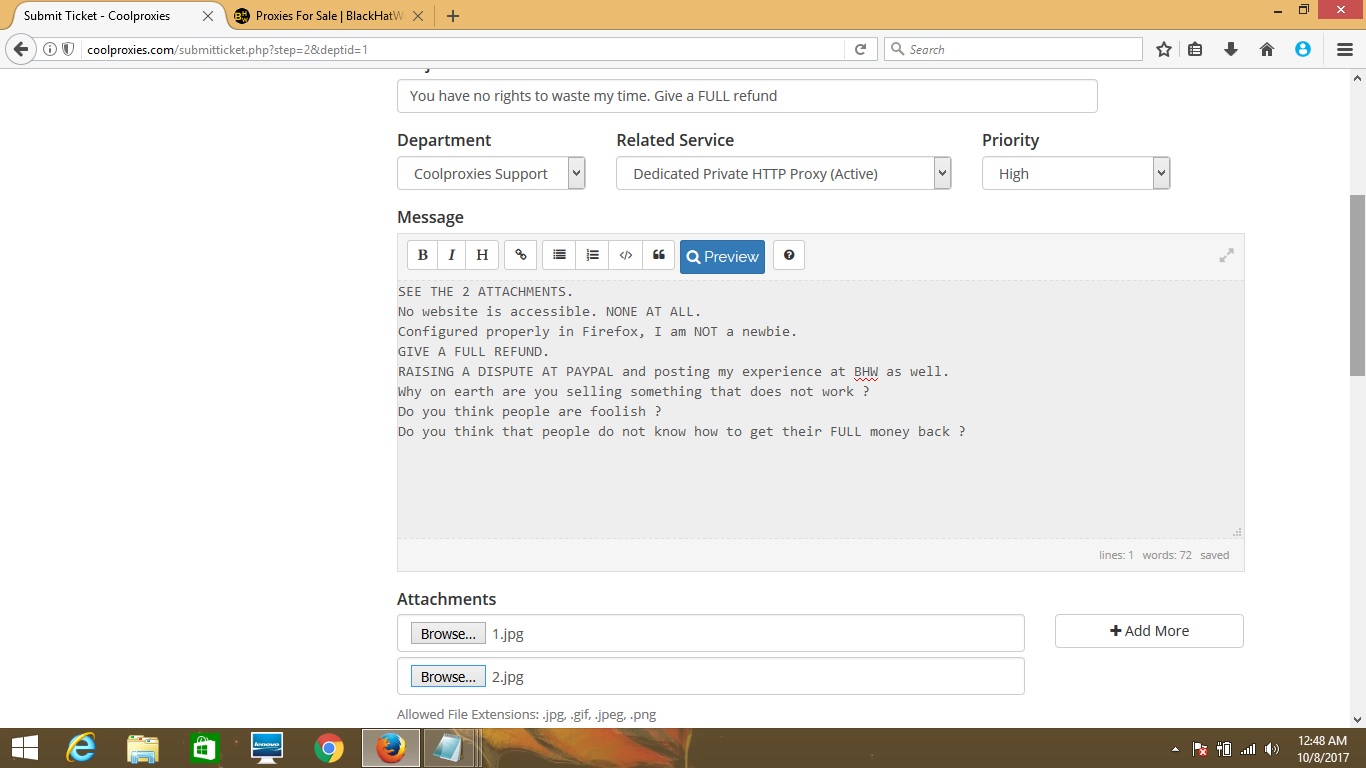Viewport: 1366px width, 768px height.
Task: Open the Lenovo app in taskbar
Action: tap(267, 748)
